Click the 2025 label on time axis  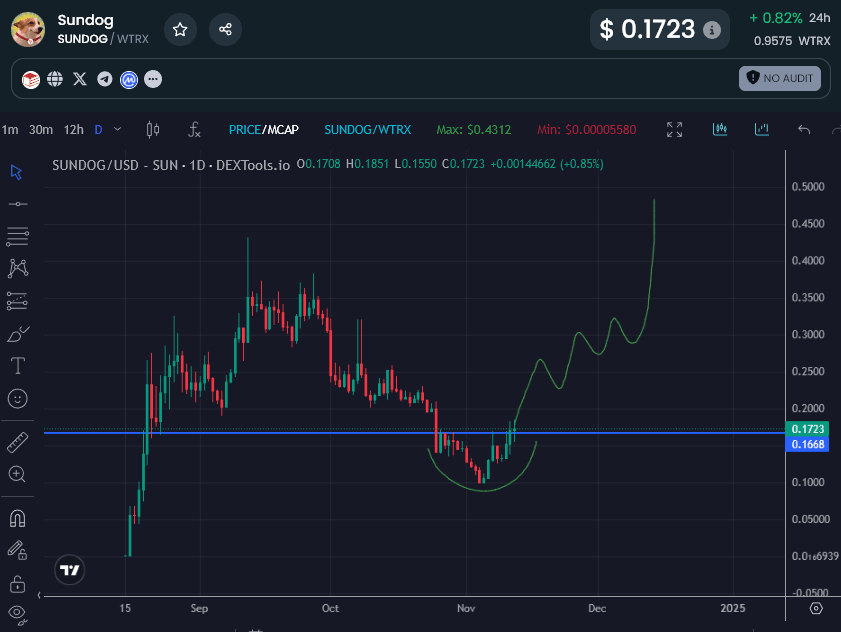[733, 608]
